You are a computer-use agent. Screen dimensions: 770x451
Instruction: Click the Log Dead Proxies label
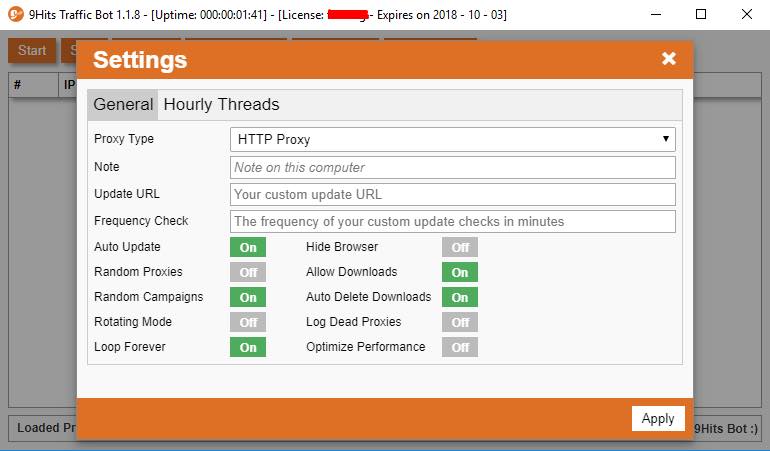pyautogui.click(x=354, y=322)
